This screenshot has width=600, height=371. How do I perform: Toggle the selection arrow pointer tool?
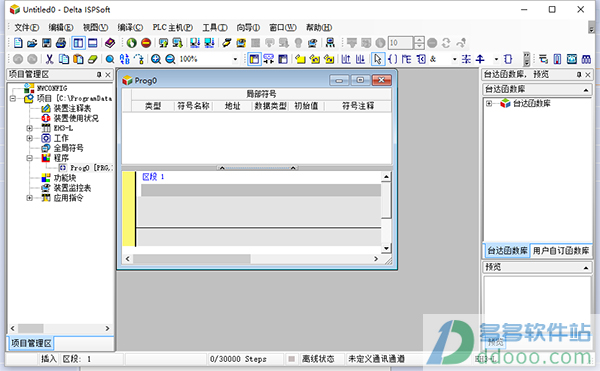click(x=378, y=59)
